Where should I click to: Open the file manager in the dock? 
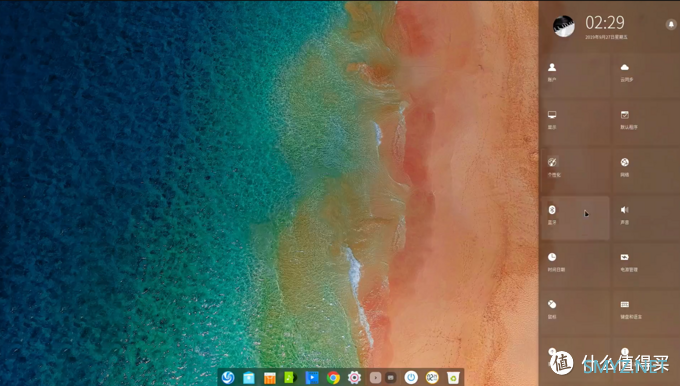(249, 378)
